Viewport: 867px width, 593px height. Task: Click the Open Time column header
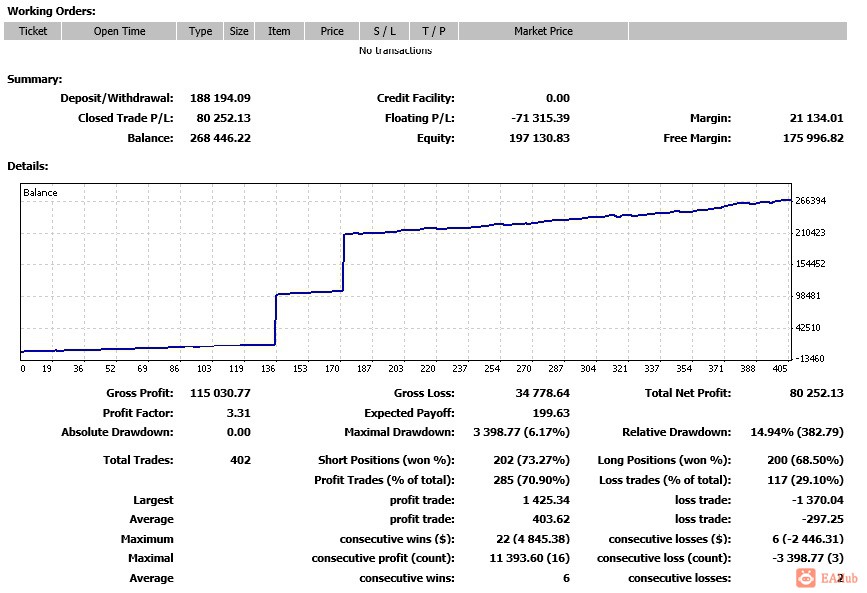(119, 31)
